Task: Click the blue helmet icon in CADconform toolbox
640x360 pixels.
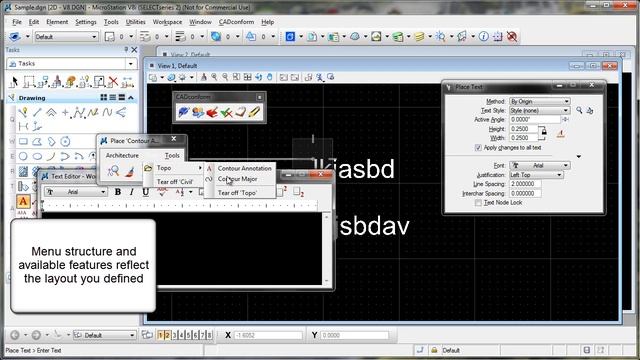Action: [x=184, y=112]
